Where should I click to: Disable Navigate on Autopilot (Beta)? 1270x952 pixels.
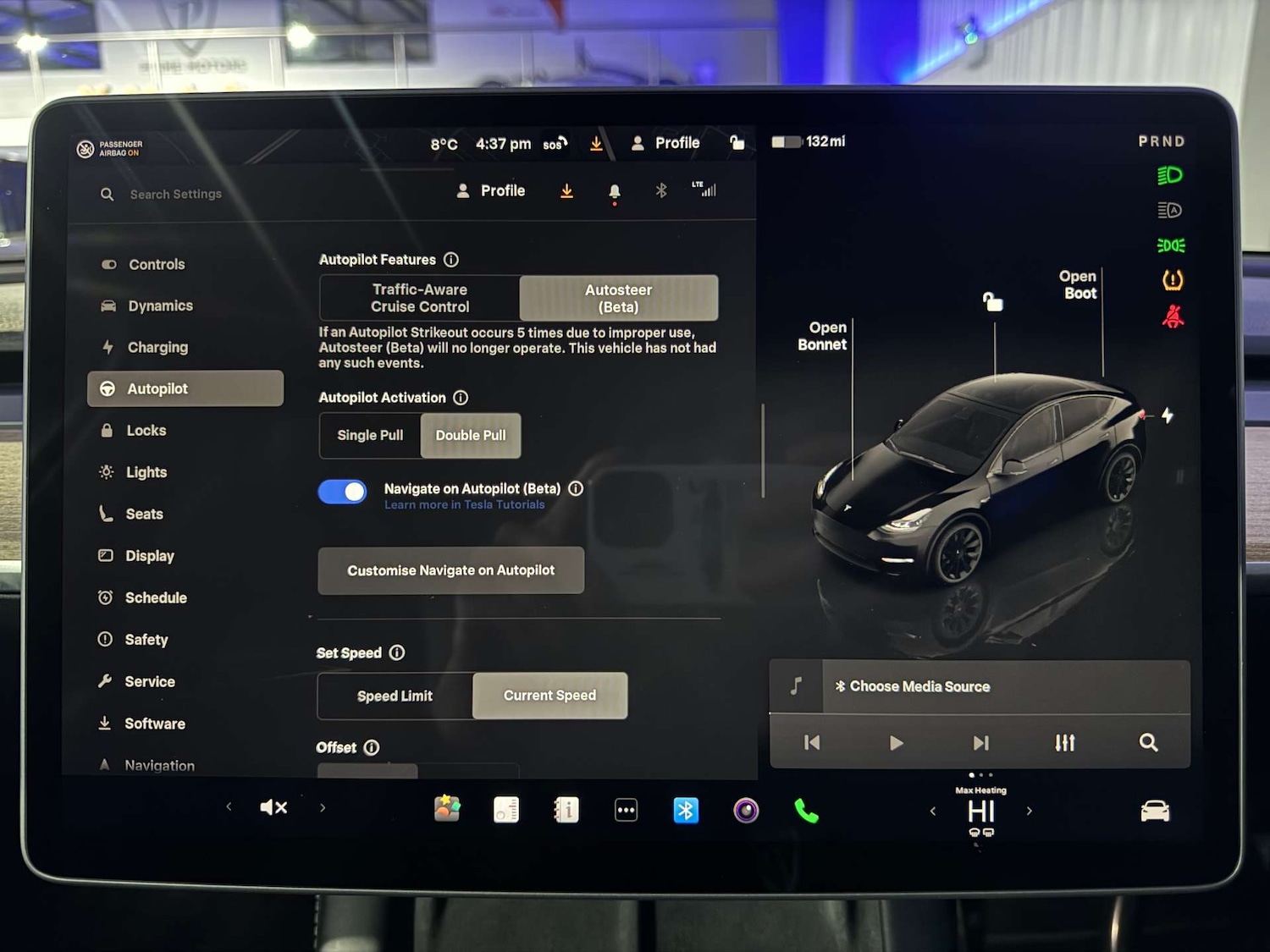point(342,492)
